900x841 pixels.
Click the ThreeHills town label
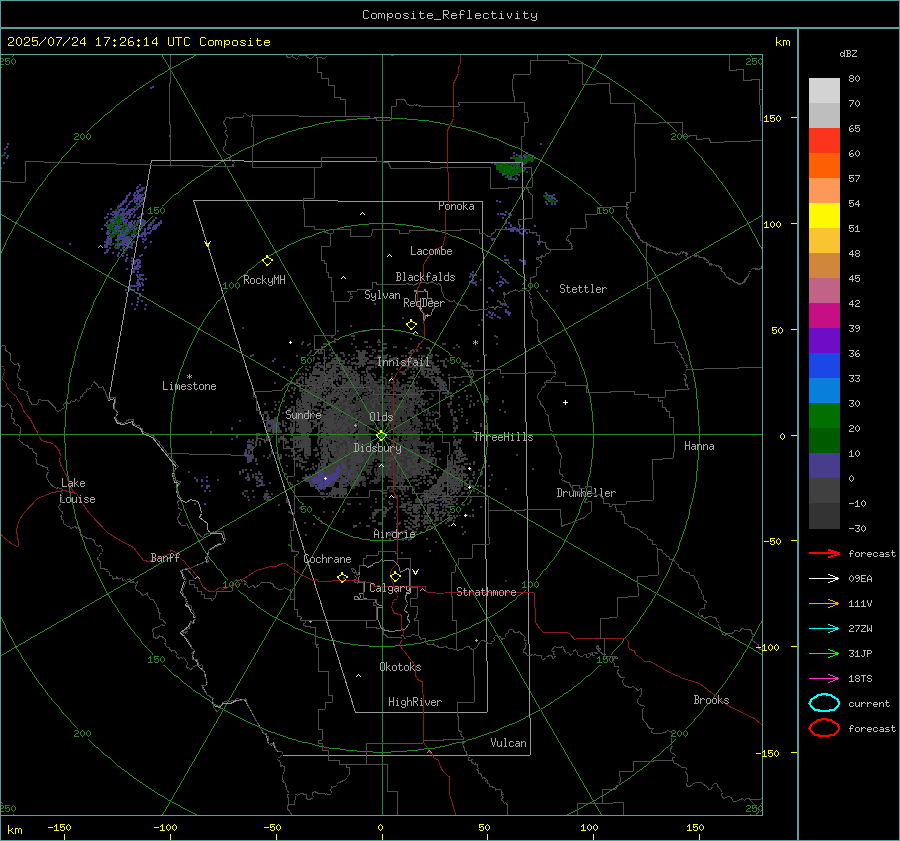(x=503, y=437)
